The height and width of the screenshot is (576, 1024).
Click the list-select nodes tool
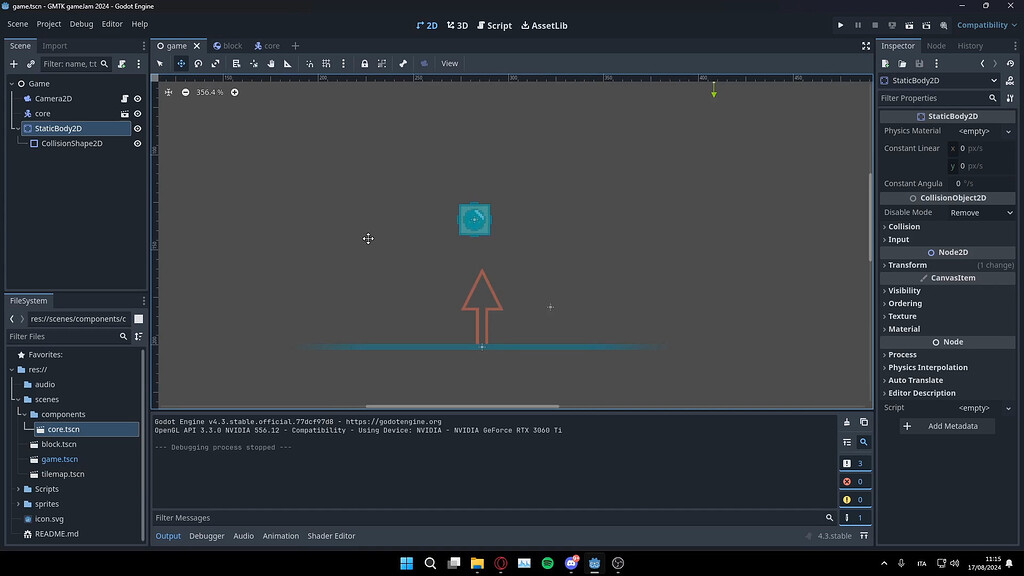point(236,63)
